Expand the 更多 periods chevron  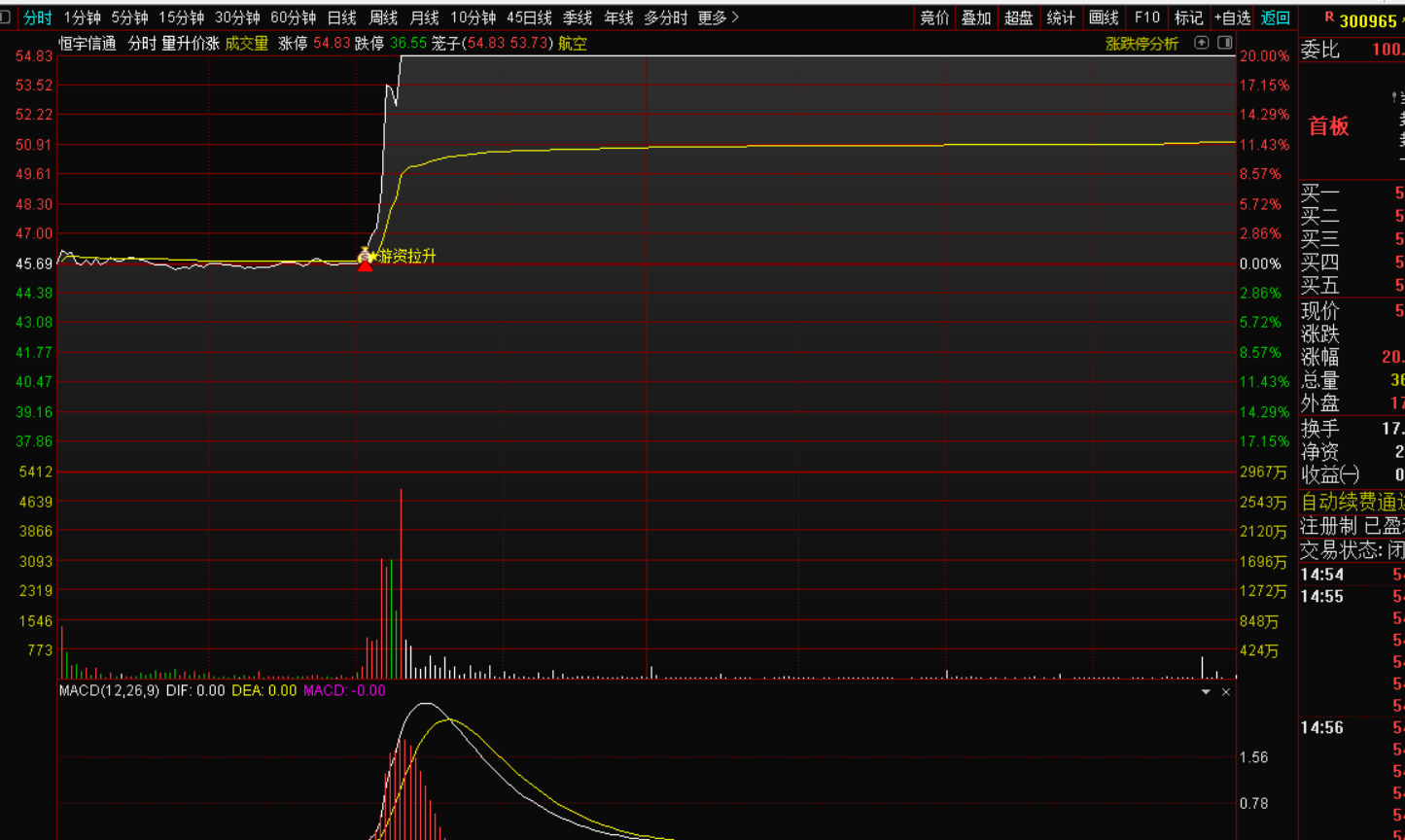[x=719, y=17]
